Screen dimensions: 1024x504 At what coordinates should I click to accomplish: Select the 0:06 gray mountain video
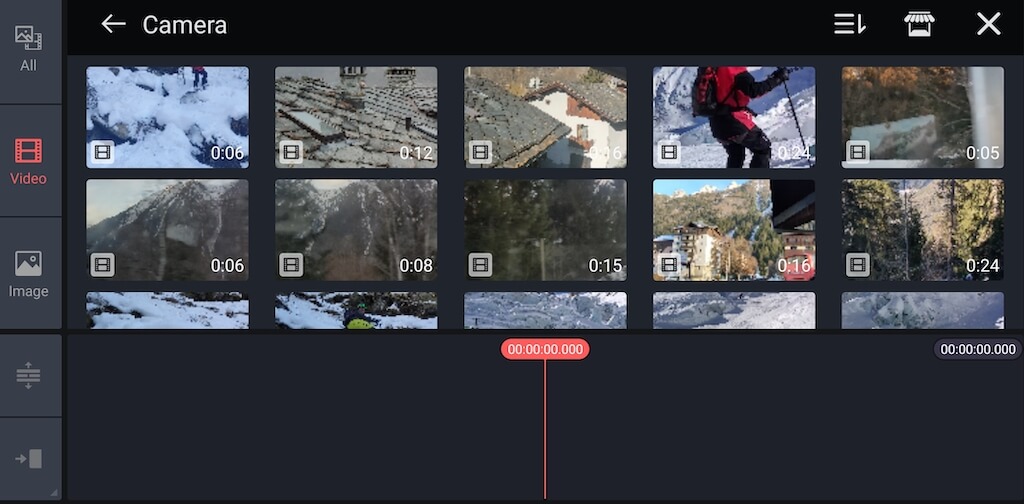click(167, 230)
